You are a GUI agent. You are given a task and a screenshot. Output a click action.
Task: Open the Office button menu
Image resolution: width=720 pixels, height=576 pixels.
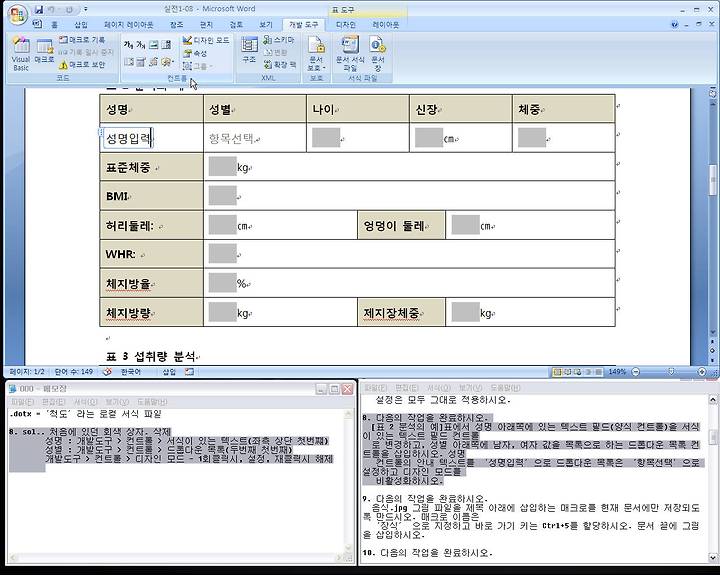point(17,14)
